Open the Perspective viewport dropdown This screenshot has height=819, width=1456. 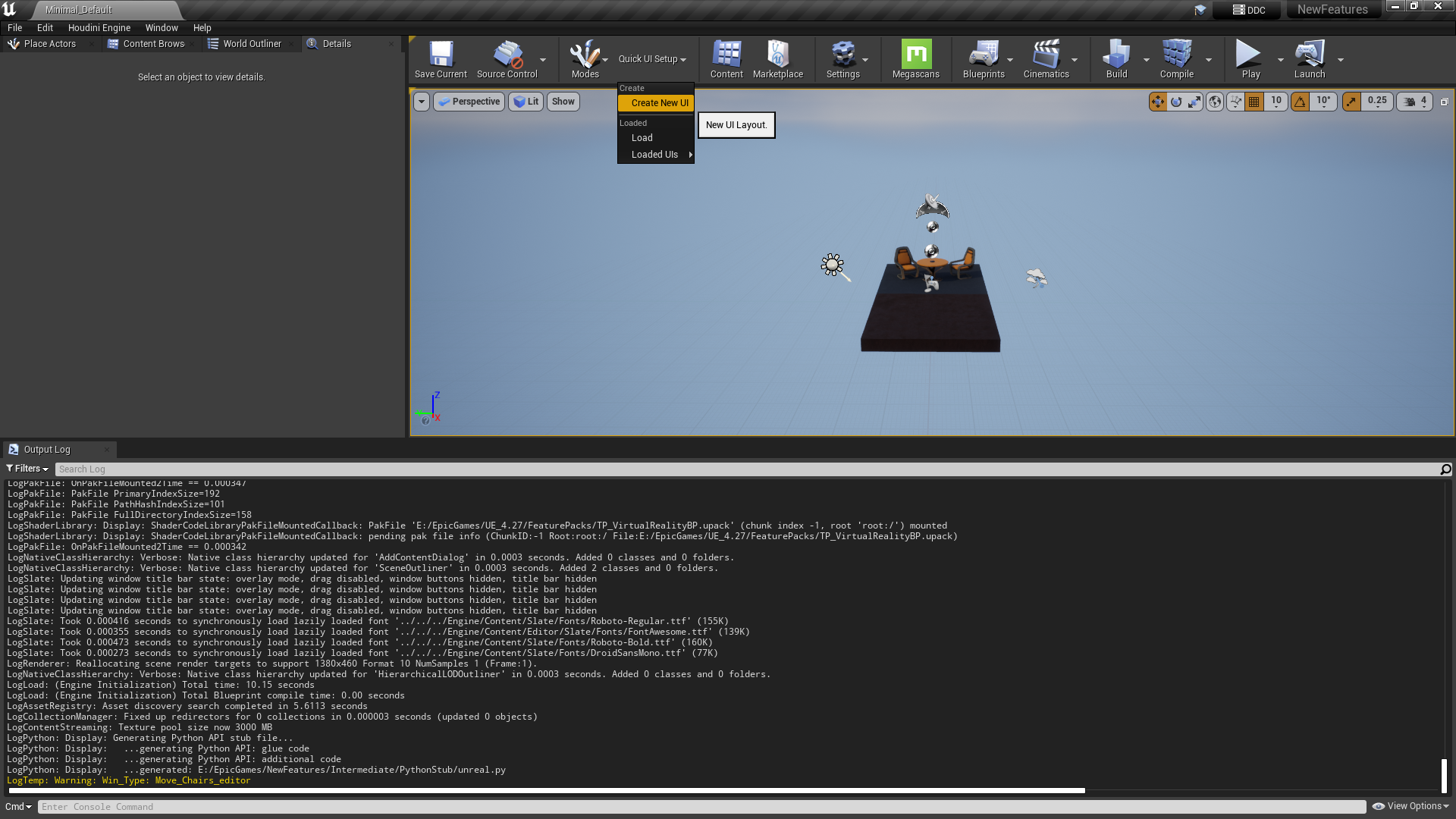click(x=469, y=101)
